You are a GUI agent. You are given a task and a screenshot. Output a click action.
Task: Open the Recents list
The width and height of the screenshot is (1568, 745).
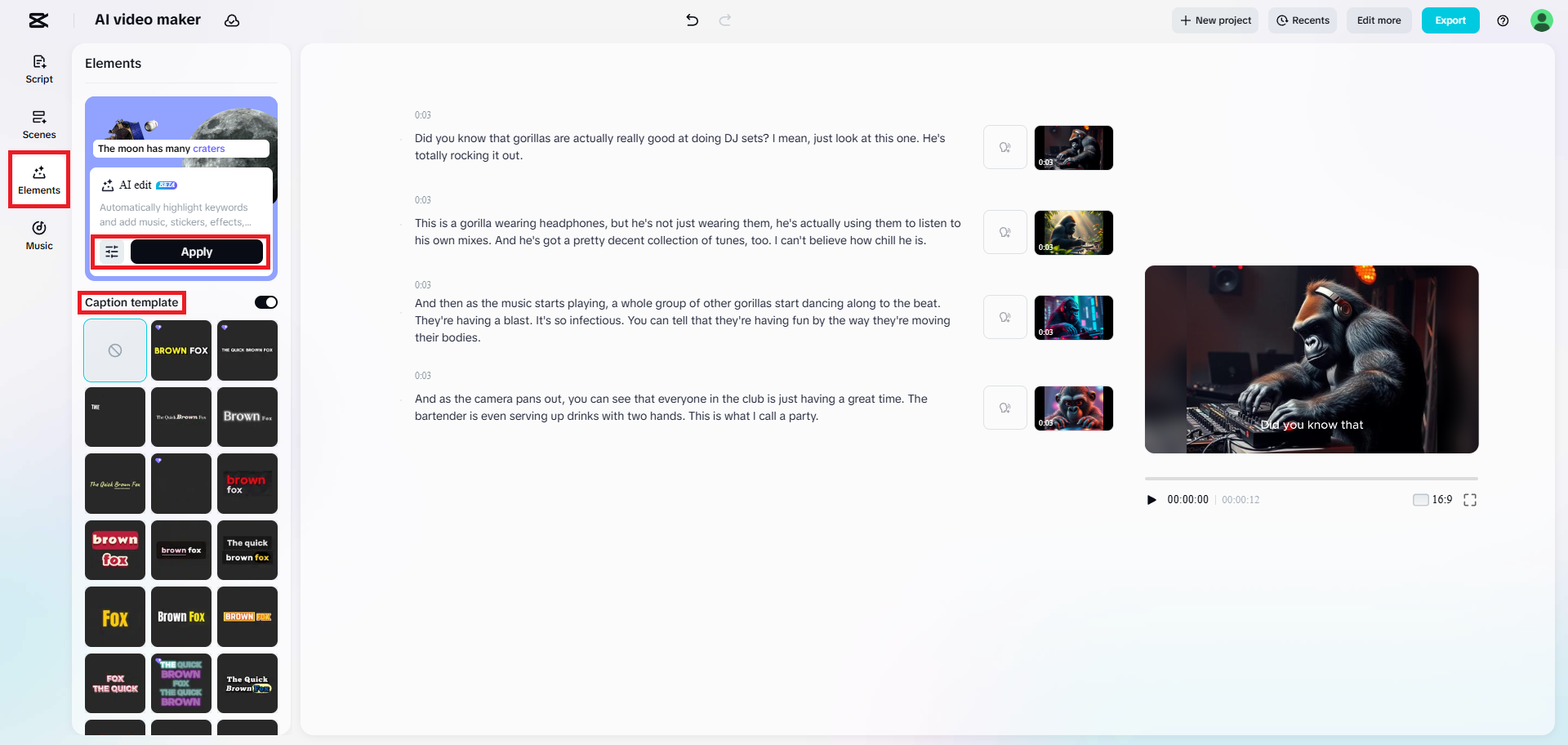[x=1303, y=20]
